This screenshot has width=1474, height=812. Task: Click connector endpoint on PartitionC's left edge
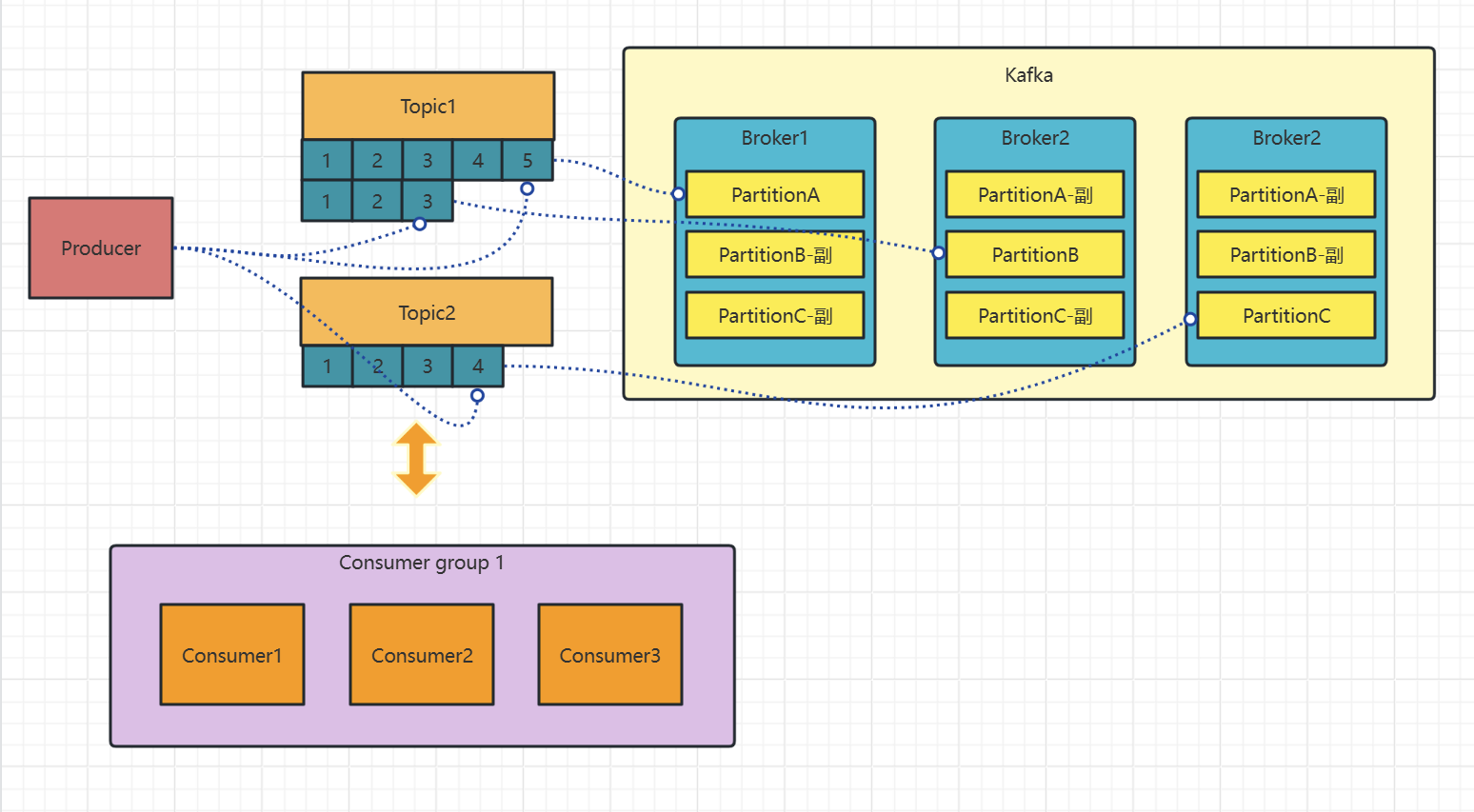[1190, 319]
